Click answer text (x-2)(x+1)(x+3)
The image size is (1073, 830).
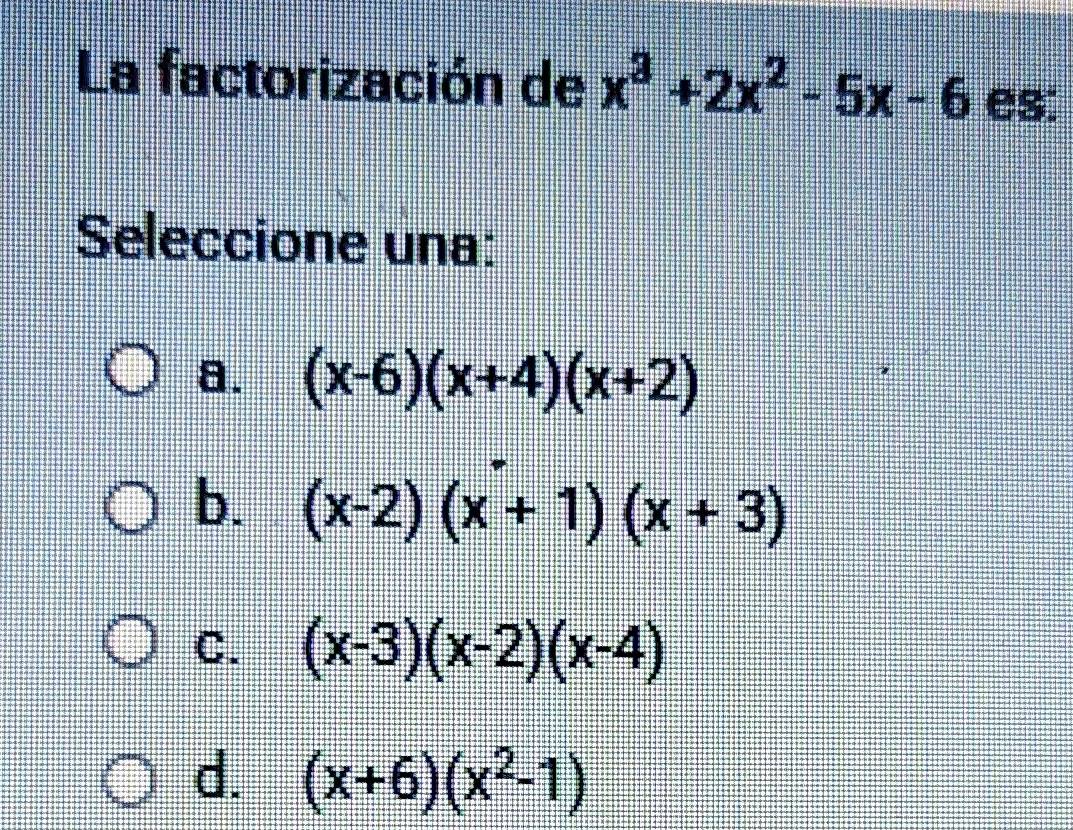tap(541, 516)
